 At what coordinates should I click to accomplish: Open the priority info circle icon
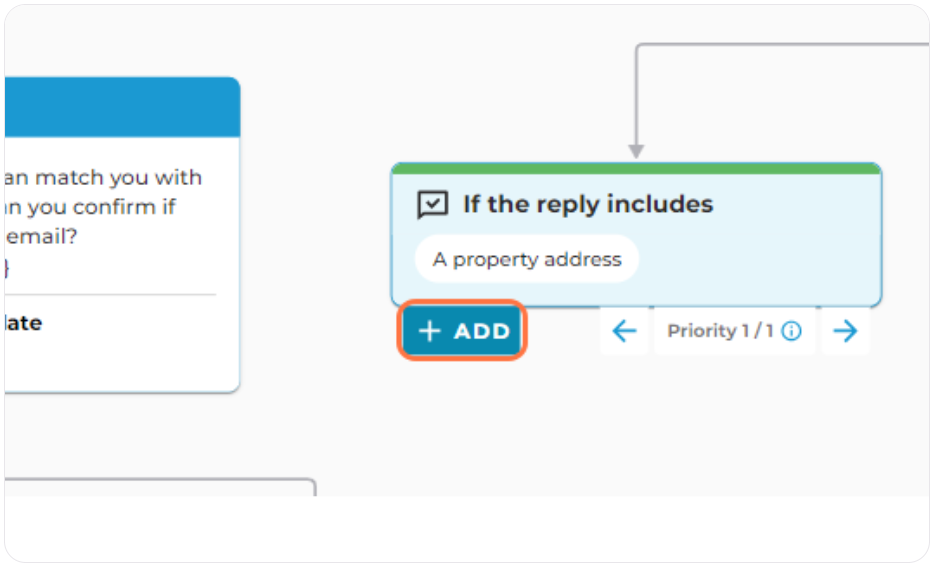(791, 330)
